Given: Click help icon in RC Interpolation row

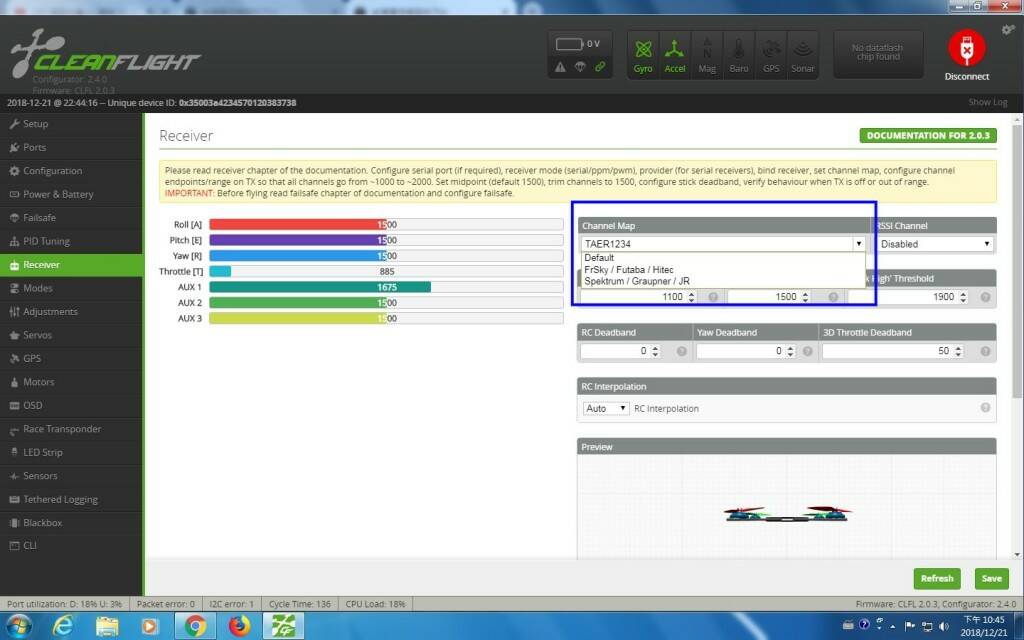Looking at the screenshot, I should [985, 408].
